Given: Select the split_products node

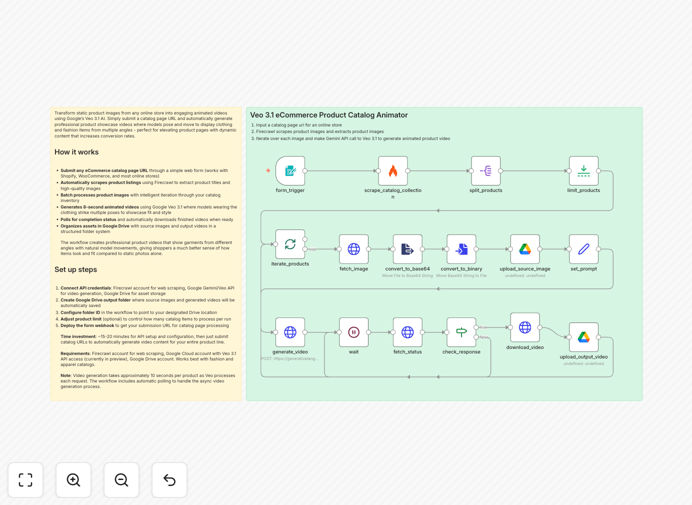Looking at the screenshot, I should (486, 171).
